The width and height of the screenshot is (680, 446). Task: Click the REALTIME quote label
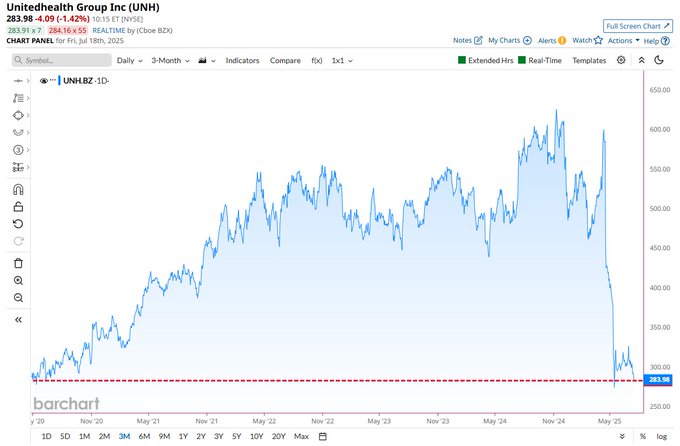click(109, 30)
